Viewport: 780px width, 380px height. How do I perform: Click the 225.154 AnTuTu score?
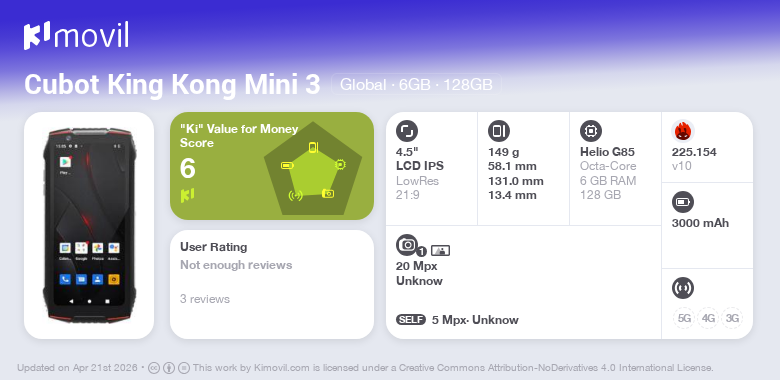coord(694,152)
